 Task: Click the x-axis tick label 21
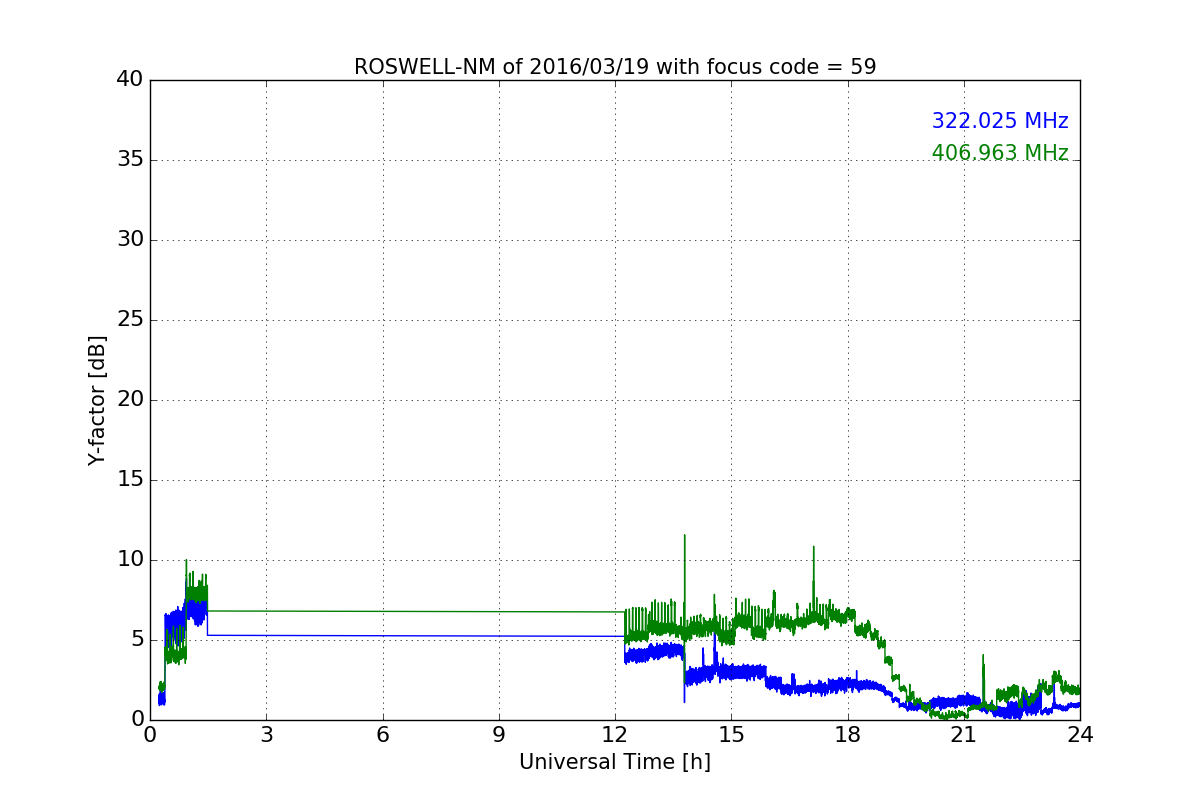(x=964, y=734)
